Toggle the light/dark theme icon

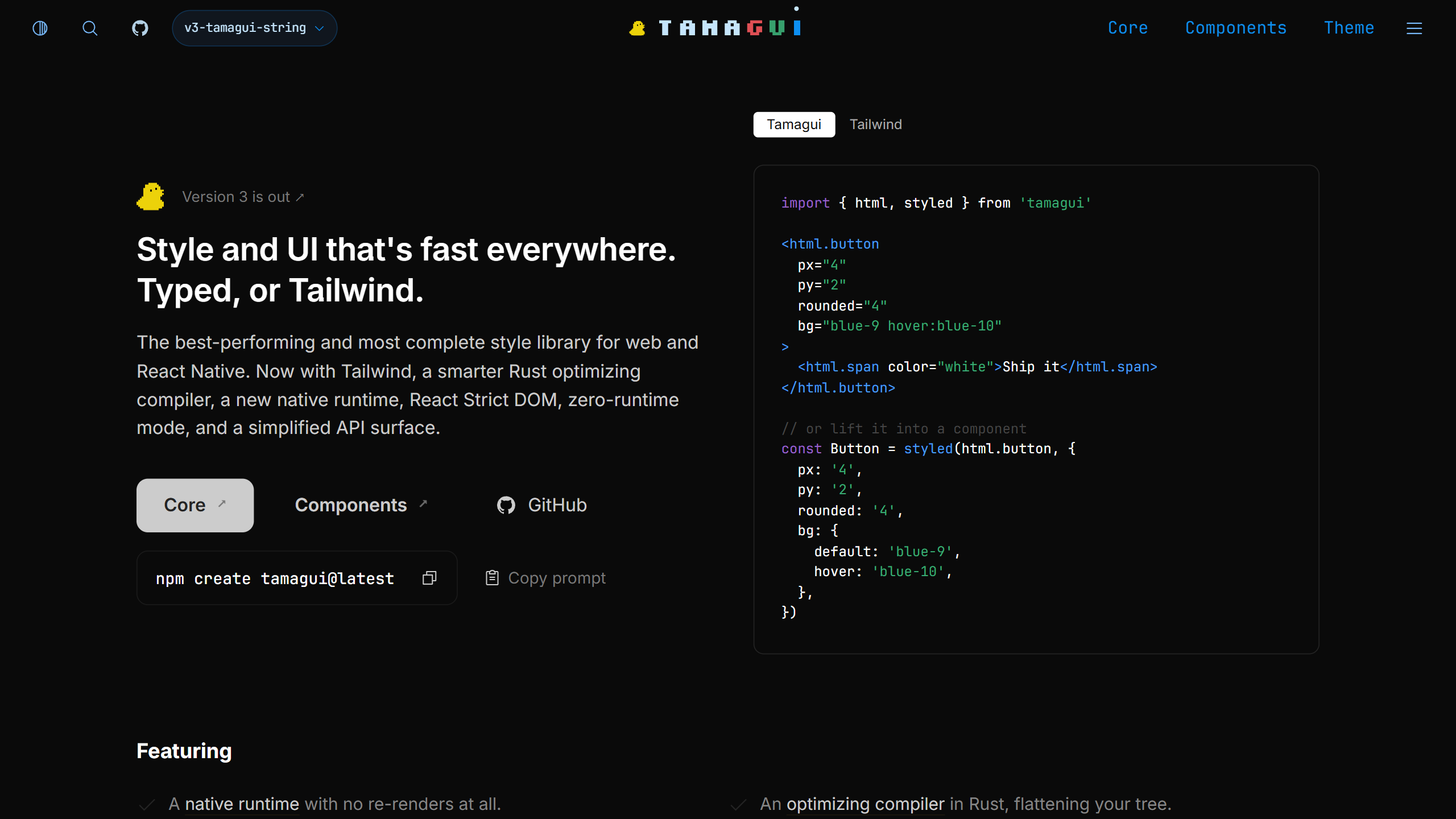[40, 28]
